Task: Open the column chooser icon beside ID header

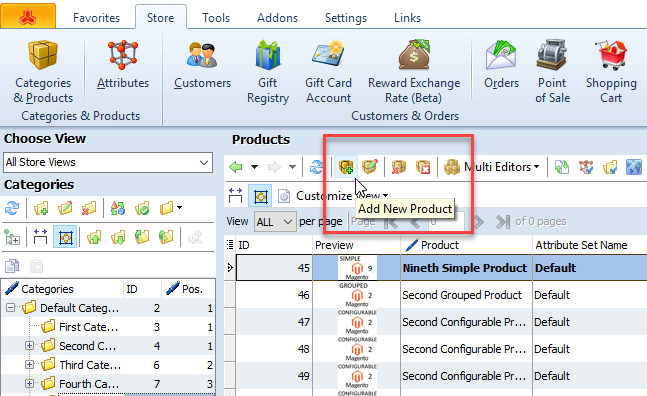Action: click(x=230, y=245)
